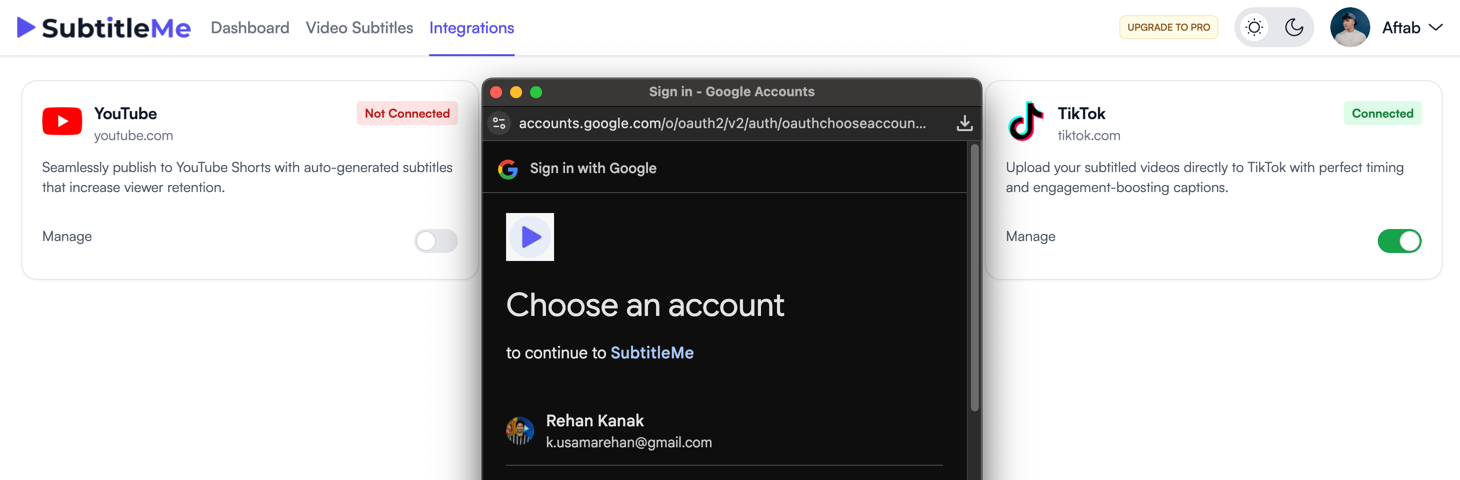
Task: Click the SubtitleMe app icon in popup
Action: (x=530, y=237)
